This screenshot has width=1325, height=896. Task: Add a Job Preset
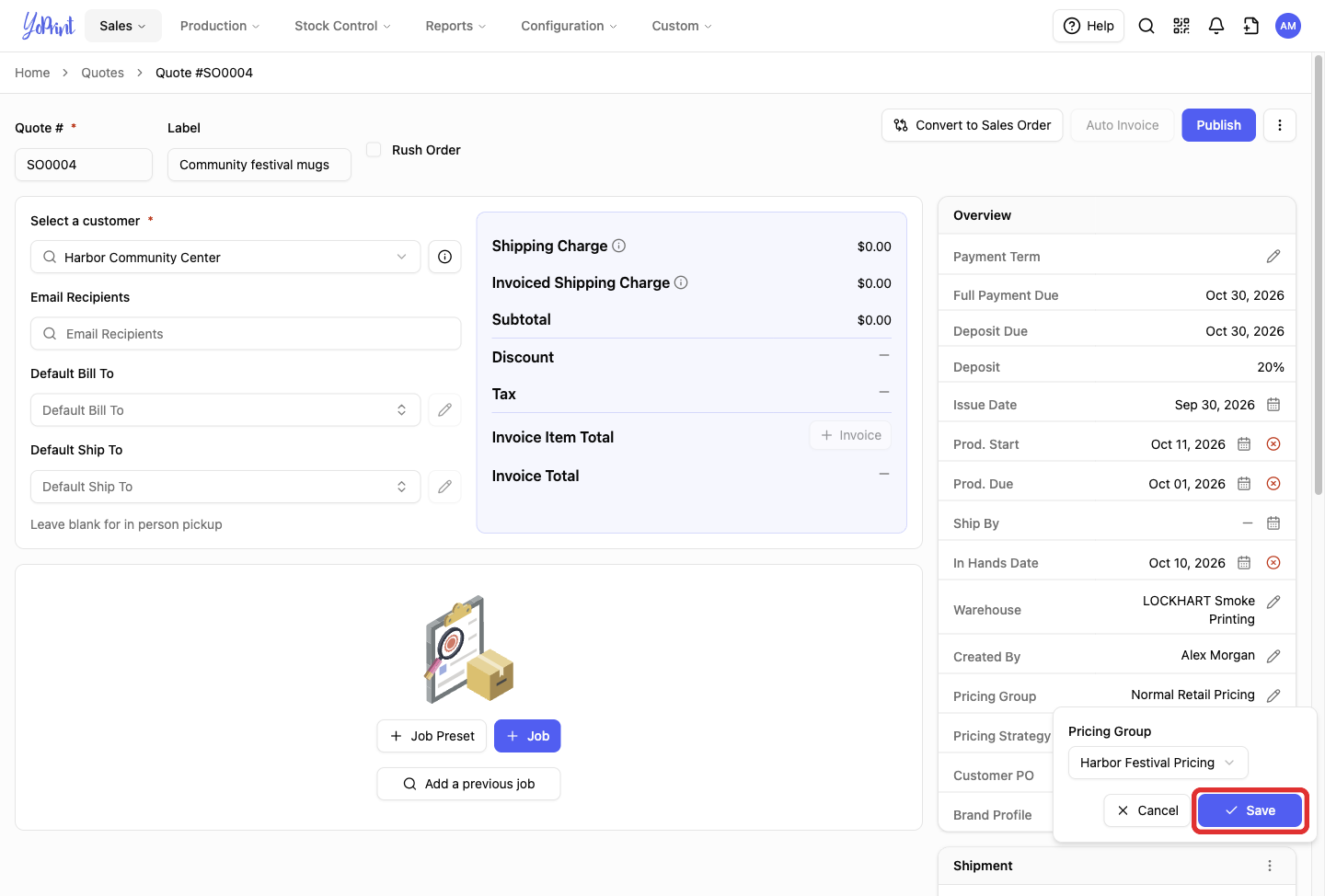tap(432, 736)
